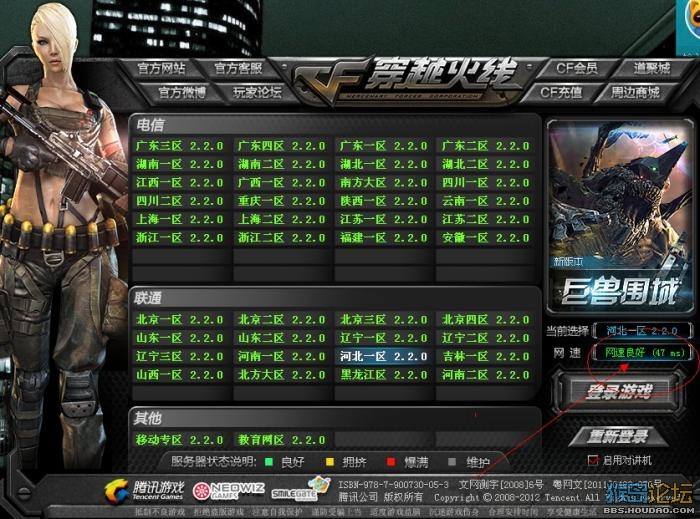Viewport: 700px width, 519px height.
Task: Select server 江苏一区 2.2.0
Action: (383, 219)
